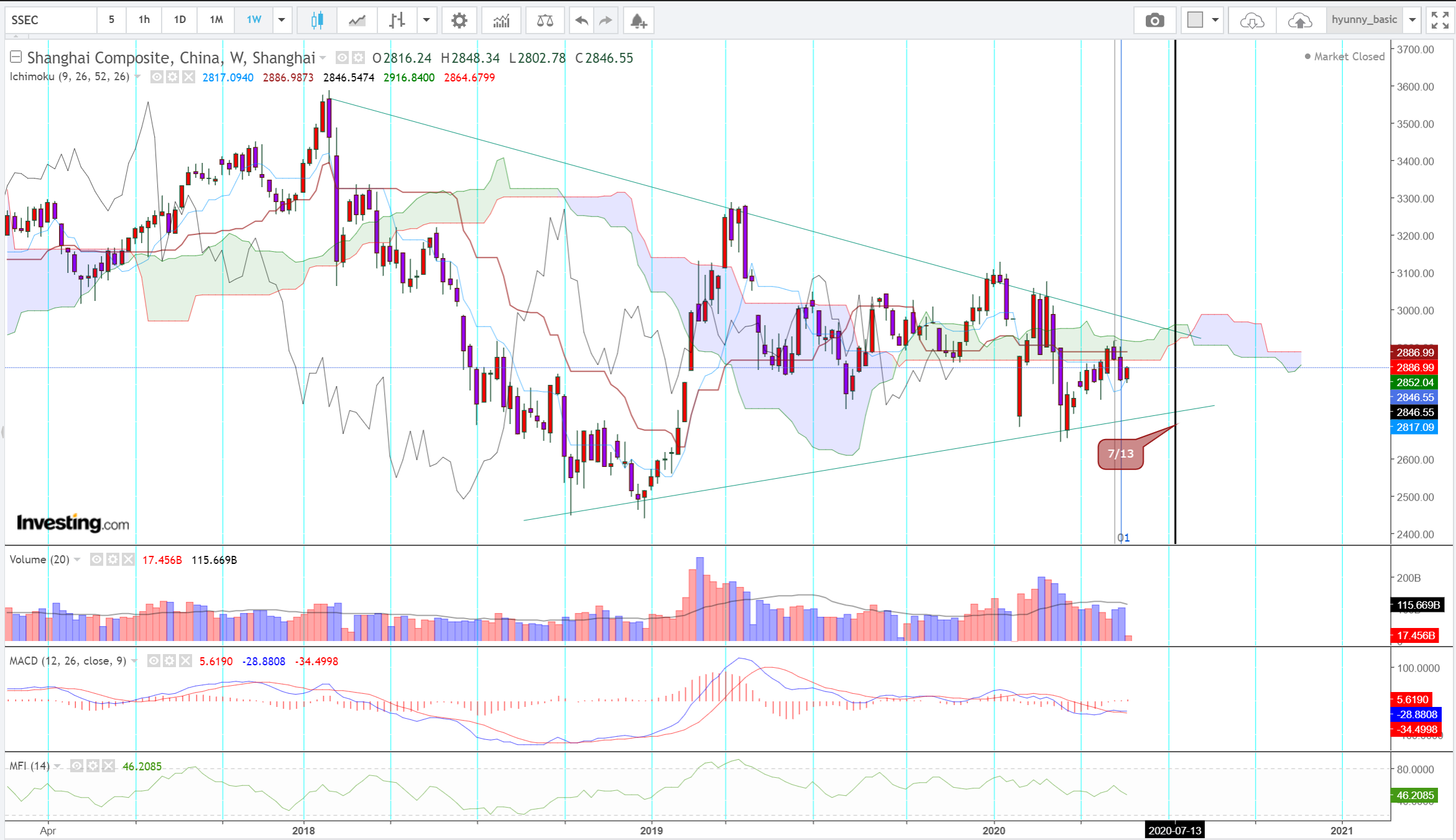Toggle fullscreen chart mode
The width and height of the screenshot is (1456, 840).
pyautogui.click(x=1440, y=21)
